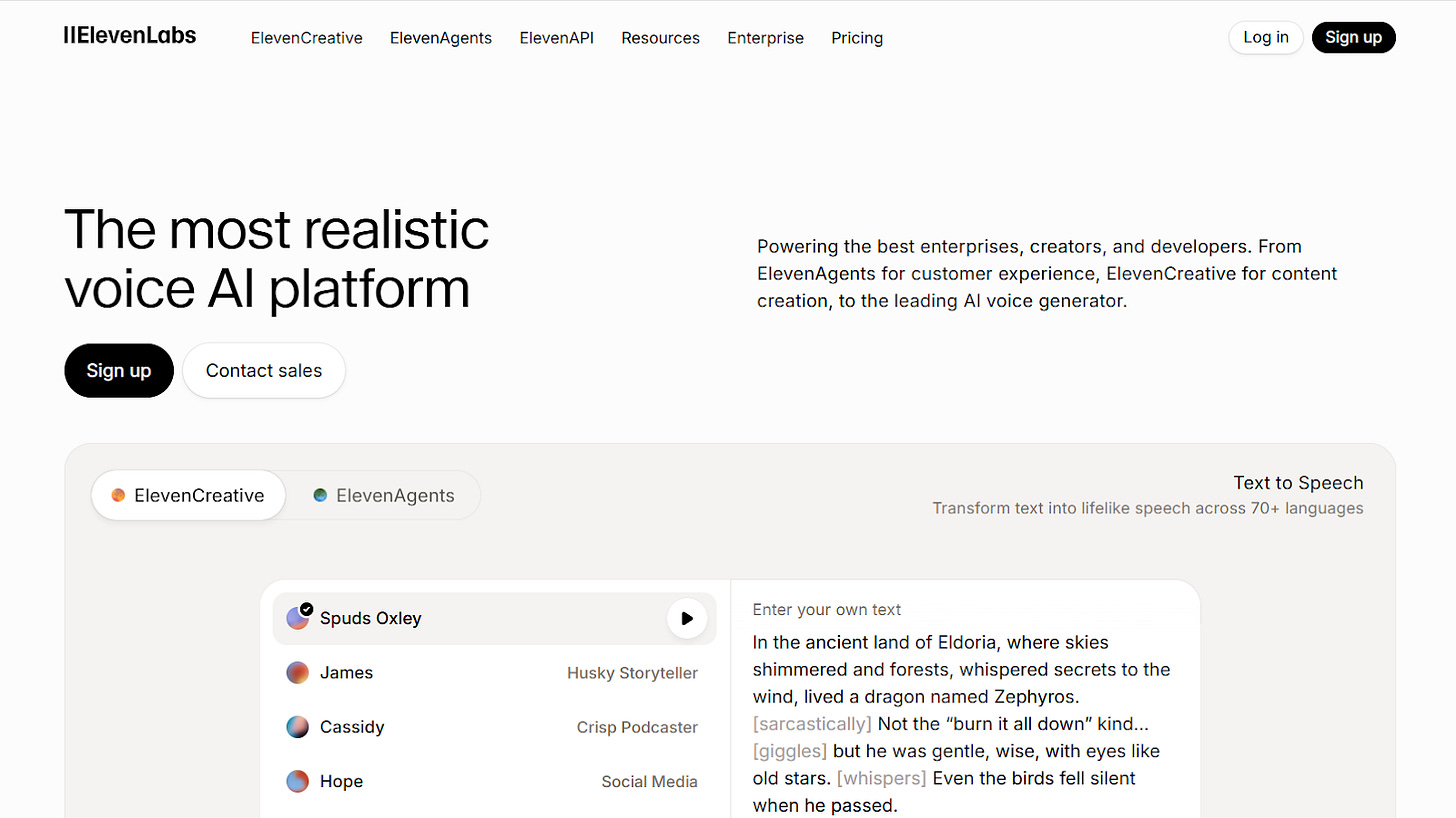Click the James voice avatar icon

point(297,673)
